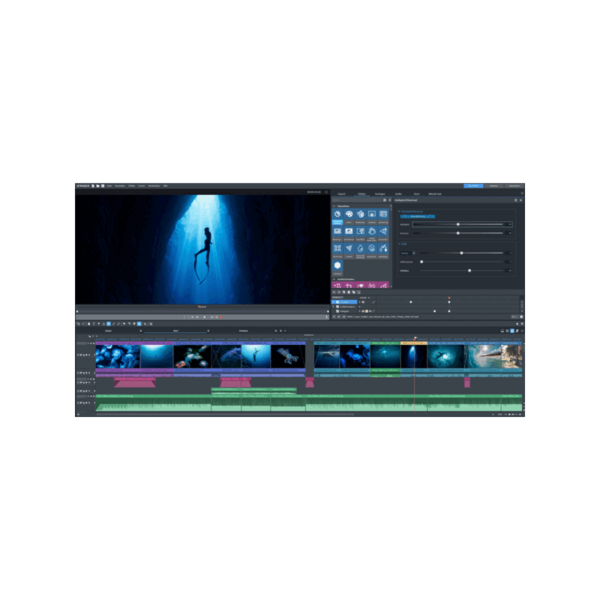600x600 pixels.
Task: Click the blue auto exposure button
Action: point(417,216)
